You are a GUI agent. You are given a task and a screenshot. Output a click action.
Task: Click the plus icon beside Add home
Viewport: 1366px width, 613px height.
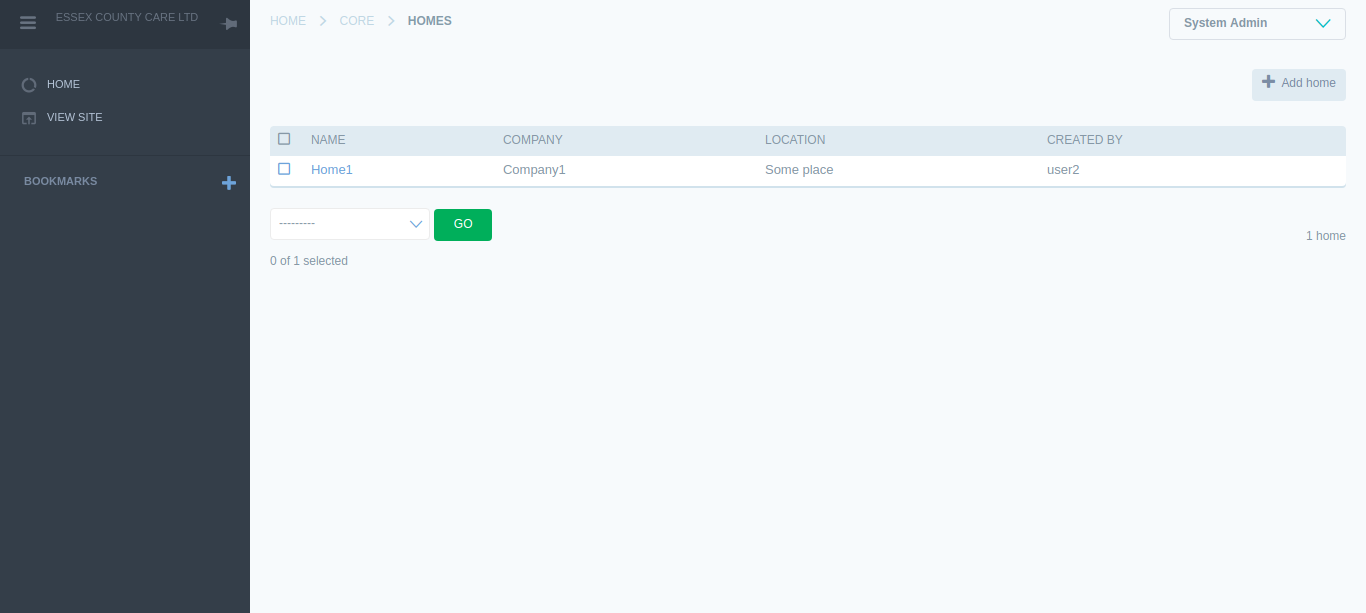(x=1268, y=82)
